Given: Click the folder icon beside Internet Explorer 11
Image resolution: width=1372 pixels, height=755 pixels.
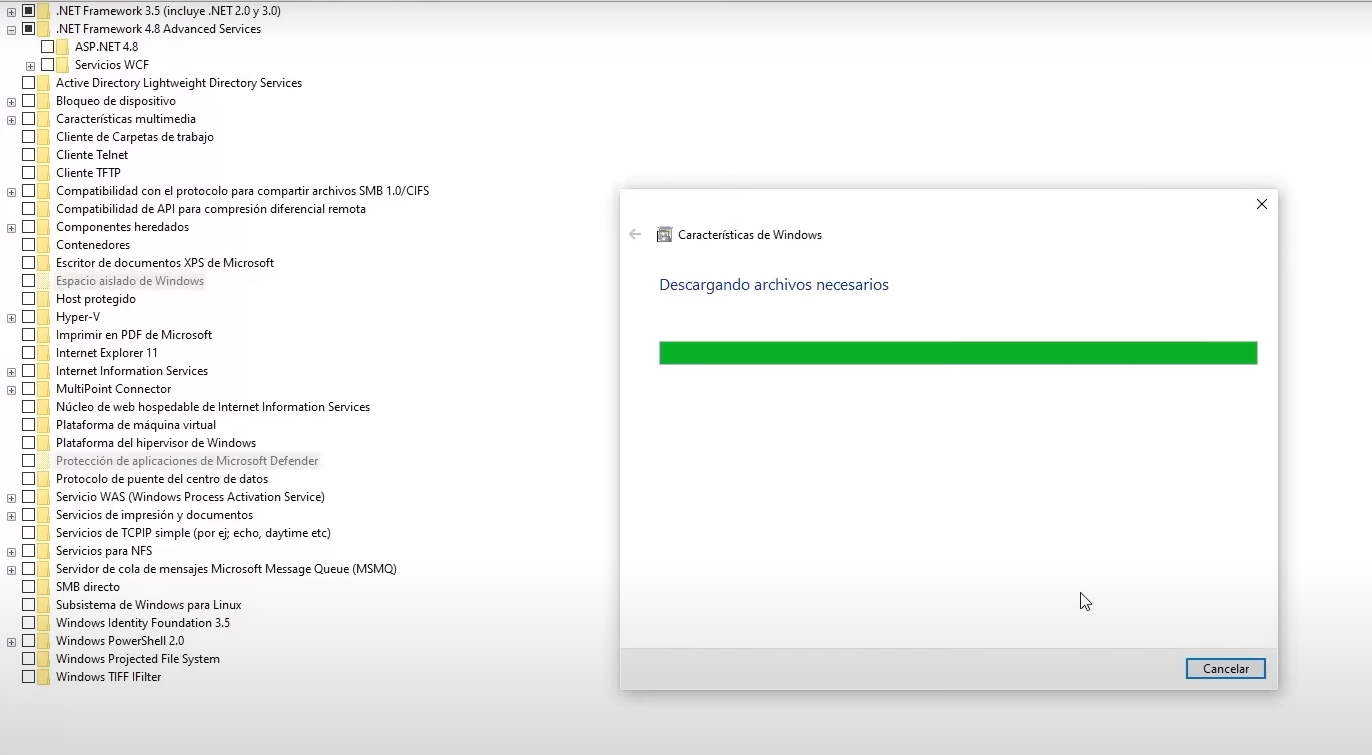Looking at the screenshot, I should [43, 353].
